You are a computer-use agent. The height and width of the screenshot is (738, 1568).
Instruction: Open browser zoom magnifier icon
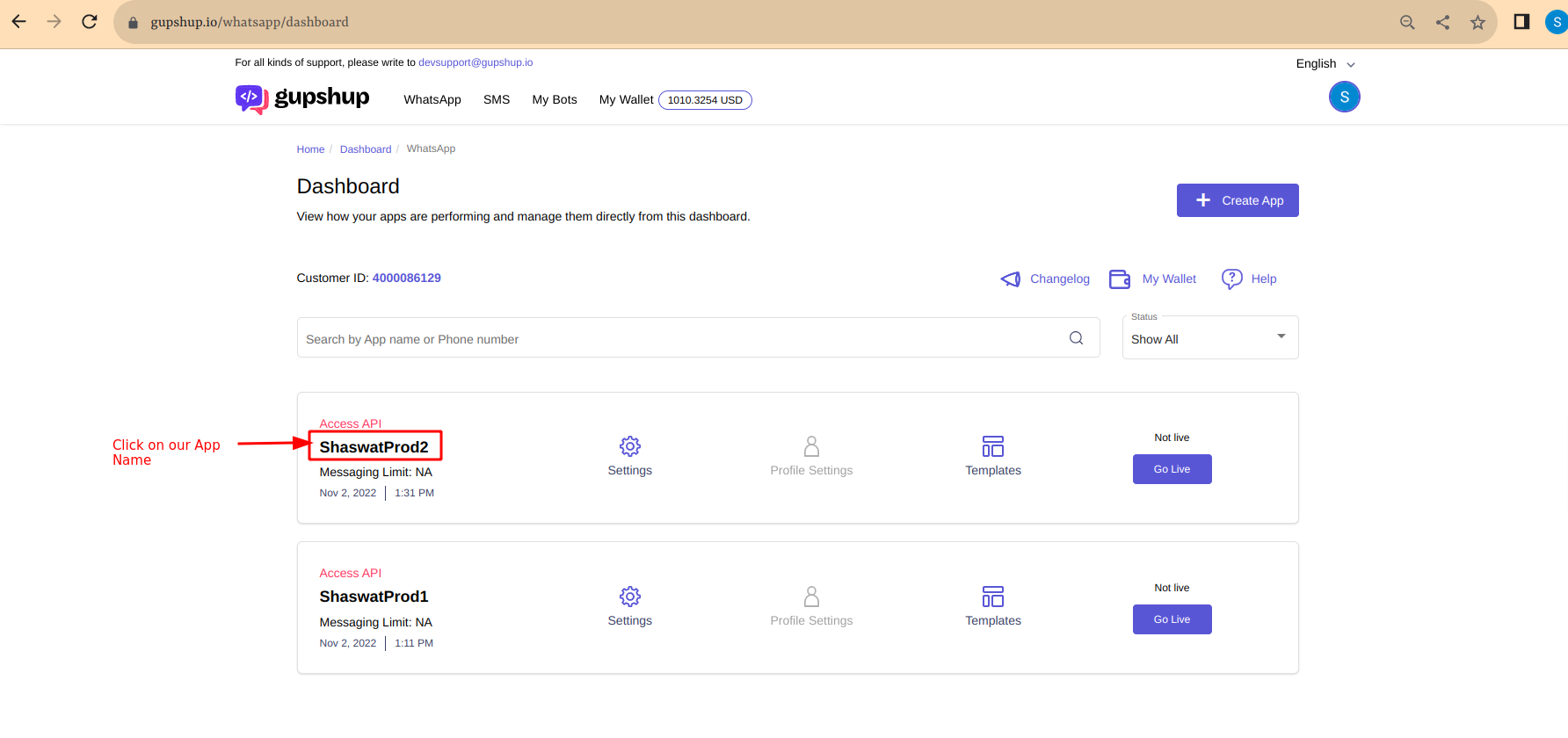1407,22
